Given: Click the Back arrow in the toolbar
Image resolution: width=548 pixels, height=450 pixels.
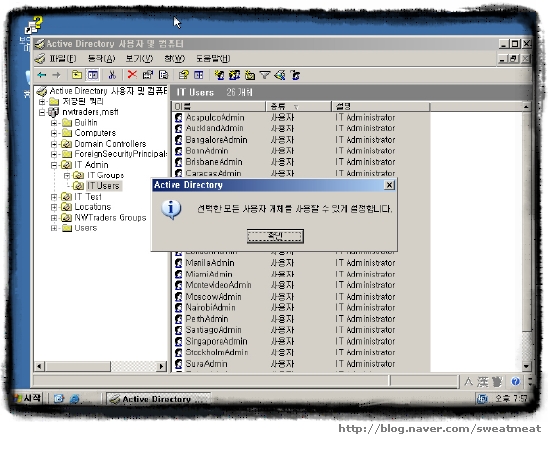Looking at the screenshot, I should tap(42, 75).
